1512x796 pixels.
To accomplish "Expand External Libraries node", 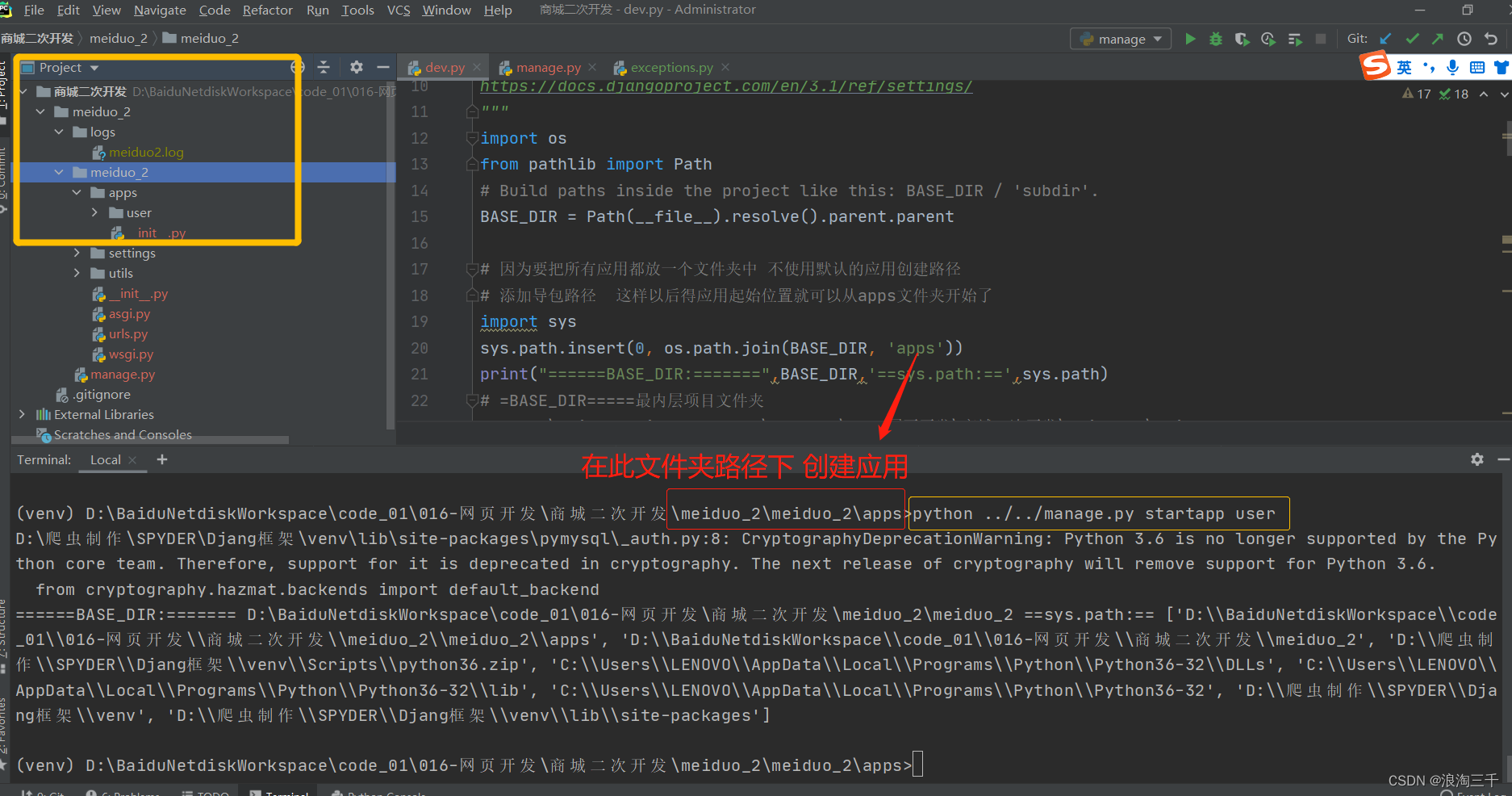I will tap(22, 414).
